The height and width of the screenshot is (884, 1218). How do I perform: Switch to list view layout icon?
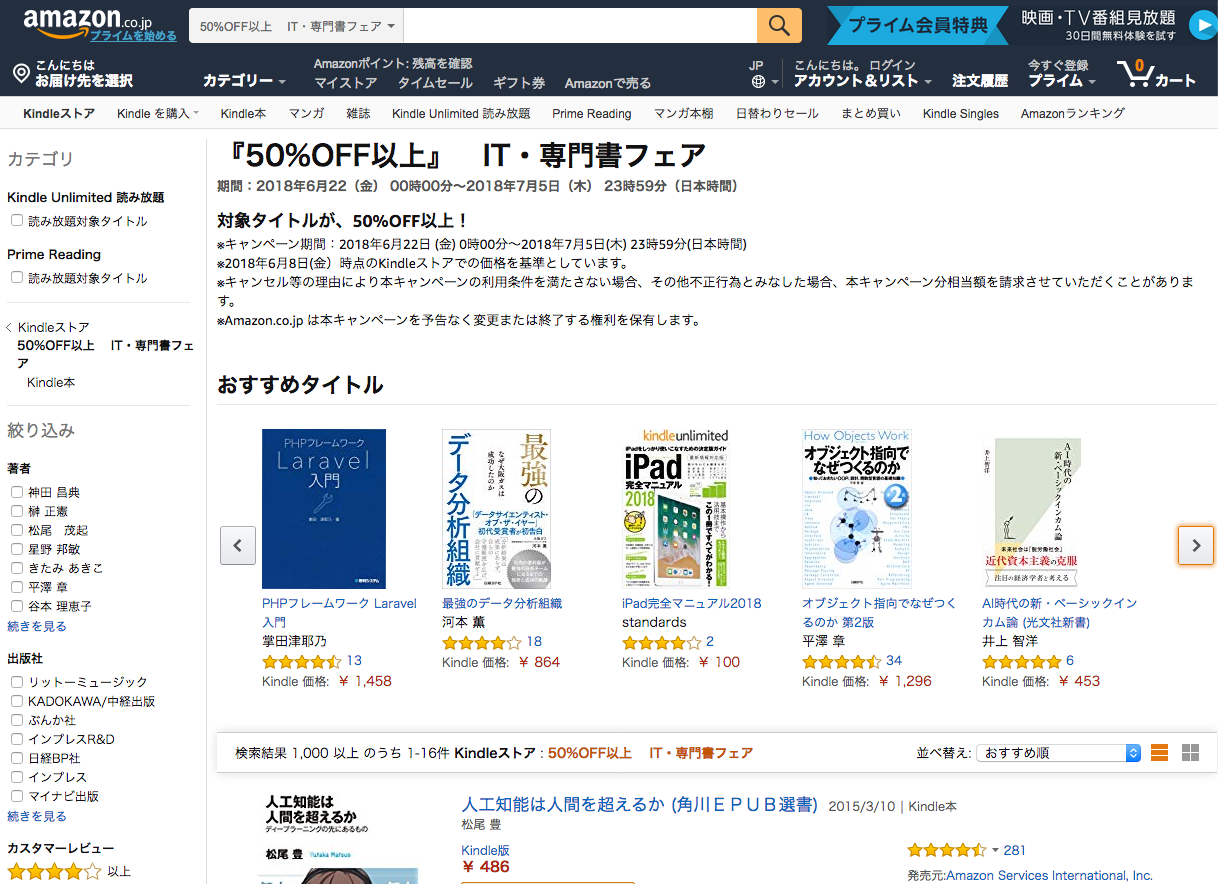pyautogui.click(x=1160, y=753)
